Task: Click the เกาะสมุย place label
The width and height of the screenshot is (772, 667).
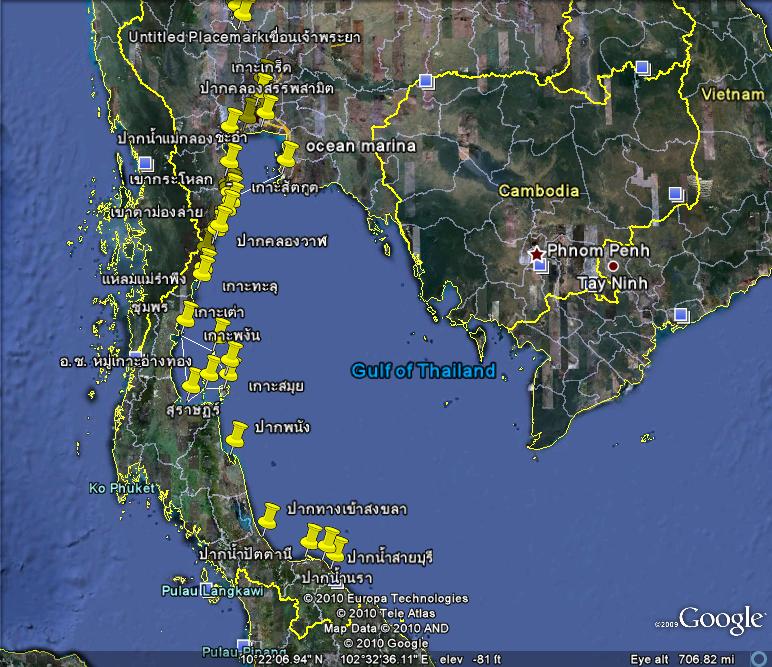Action: (x=276, y=386)
